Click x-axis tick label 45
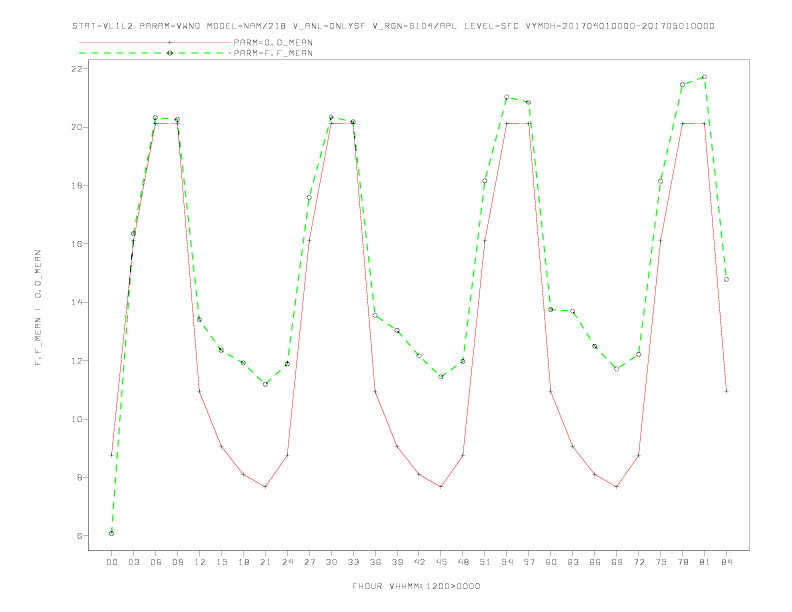 click(x=441, y=562)
